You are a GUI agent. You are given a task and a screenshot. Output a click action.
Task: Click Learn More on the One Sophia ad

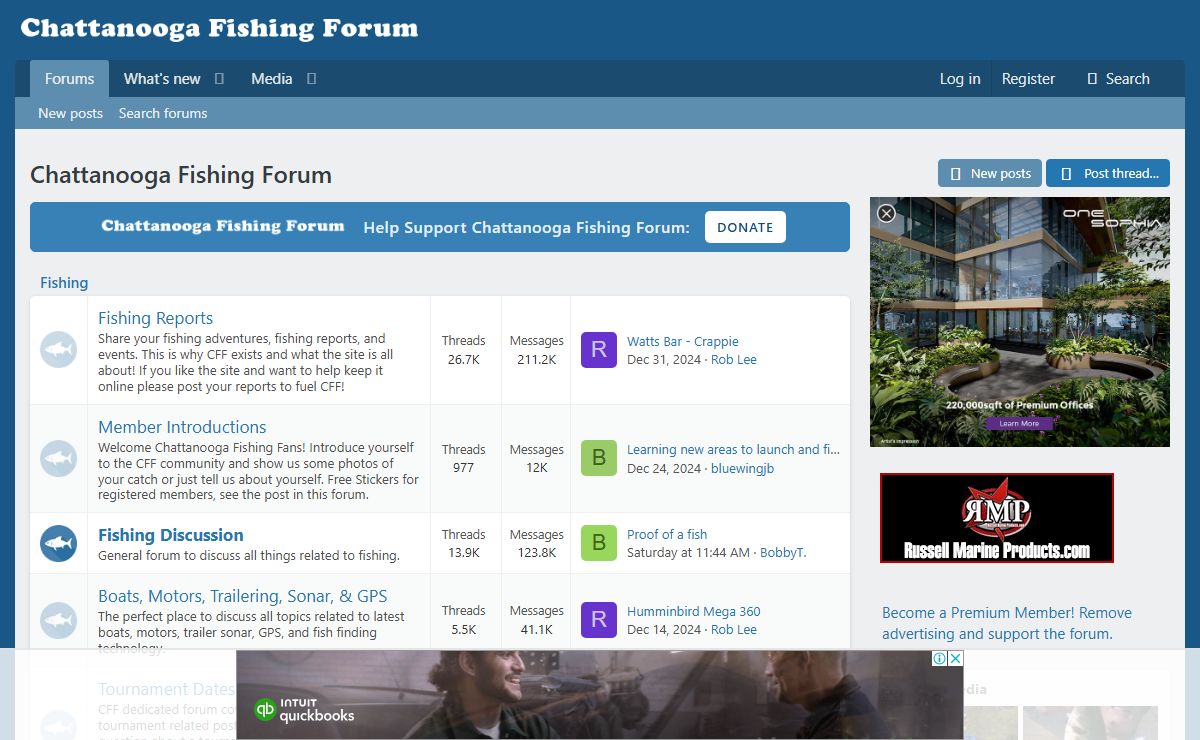[x=1019, y=423]
